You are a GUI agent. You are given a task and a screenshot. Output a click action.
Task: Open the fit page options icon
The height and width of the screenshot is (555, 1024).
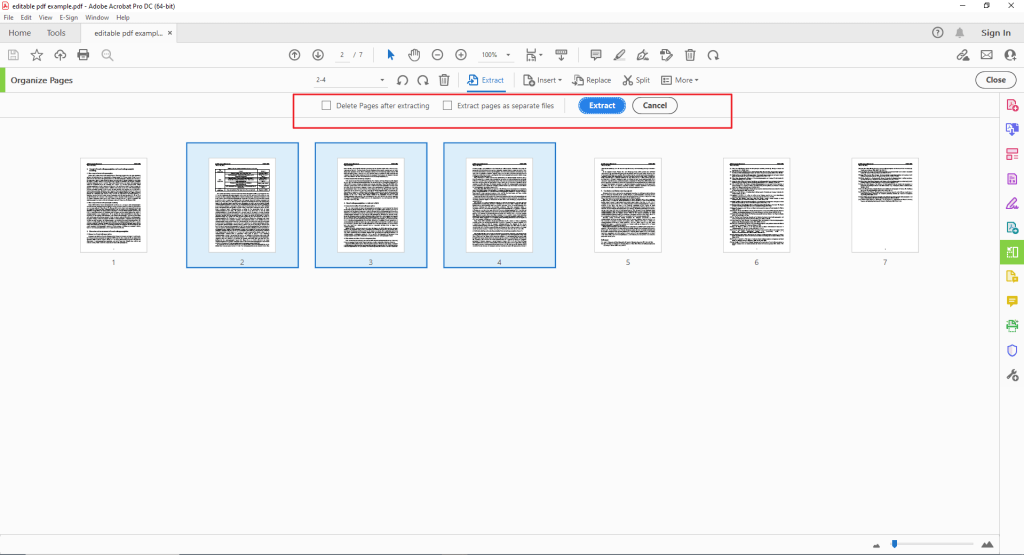(534, 55)
